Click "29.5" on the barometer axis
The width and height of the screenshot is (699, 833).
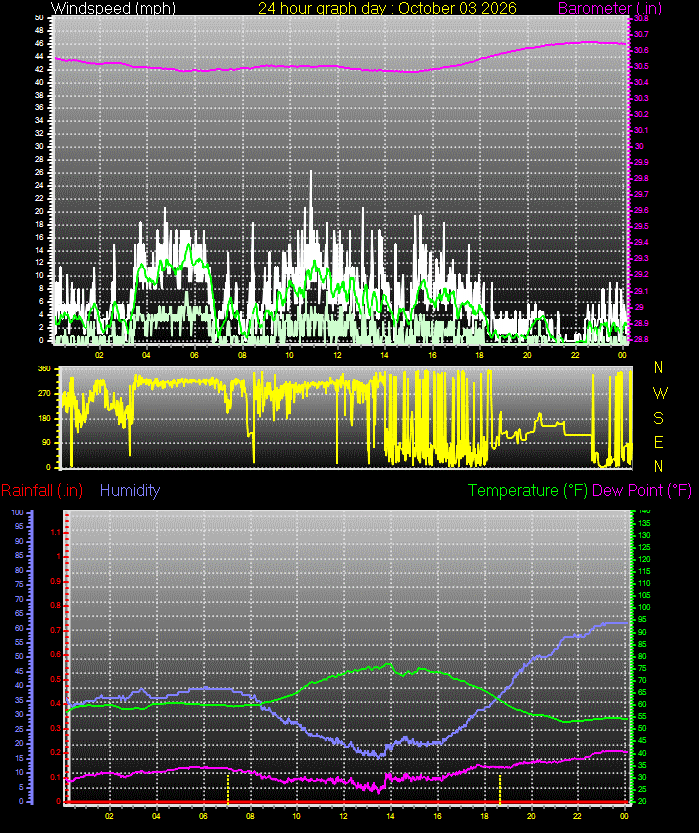pyautogui.click(x=641, y=226)
